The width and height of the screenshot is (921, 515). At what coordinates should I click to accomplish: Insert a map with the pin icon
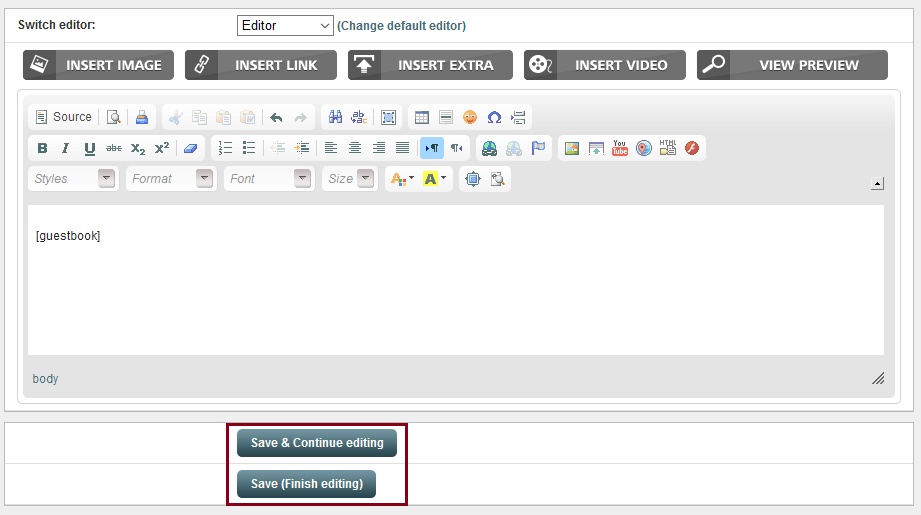tap(644, 148)
